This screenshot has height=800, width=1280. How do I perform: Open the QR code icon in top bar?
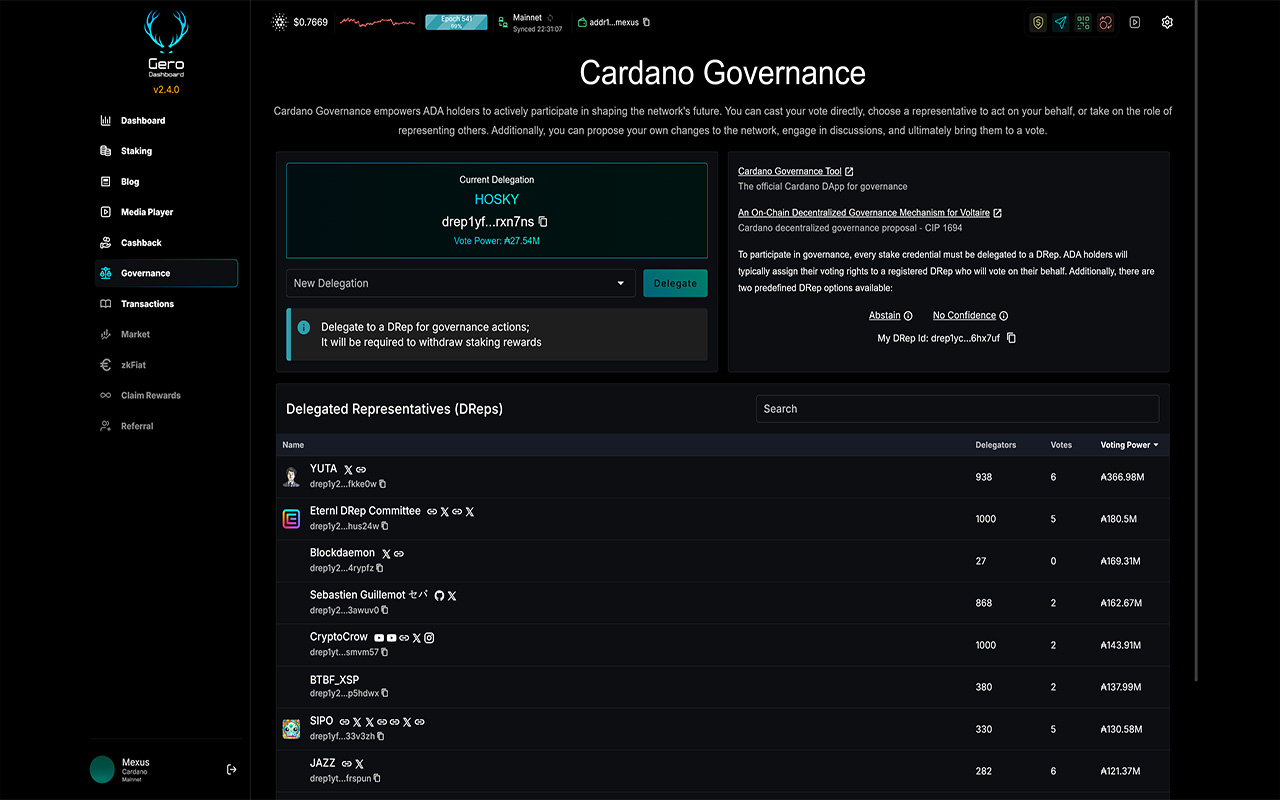click(x=1083, y=22)
